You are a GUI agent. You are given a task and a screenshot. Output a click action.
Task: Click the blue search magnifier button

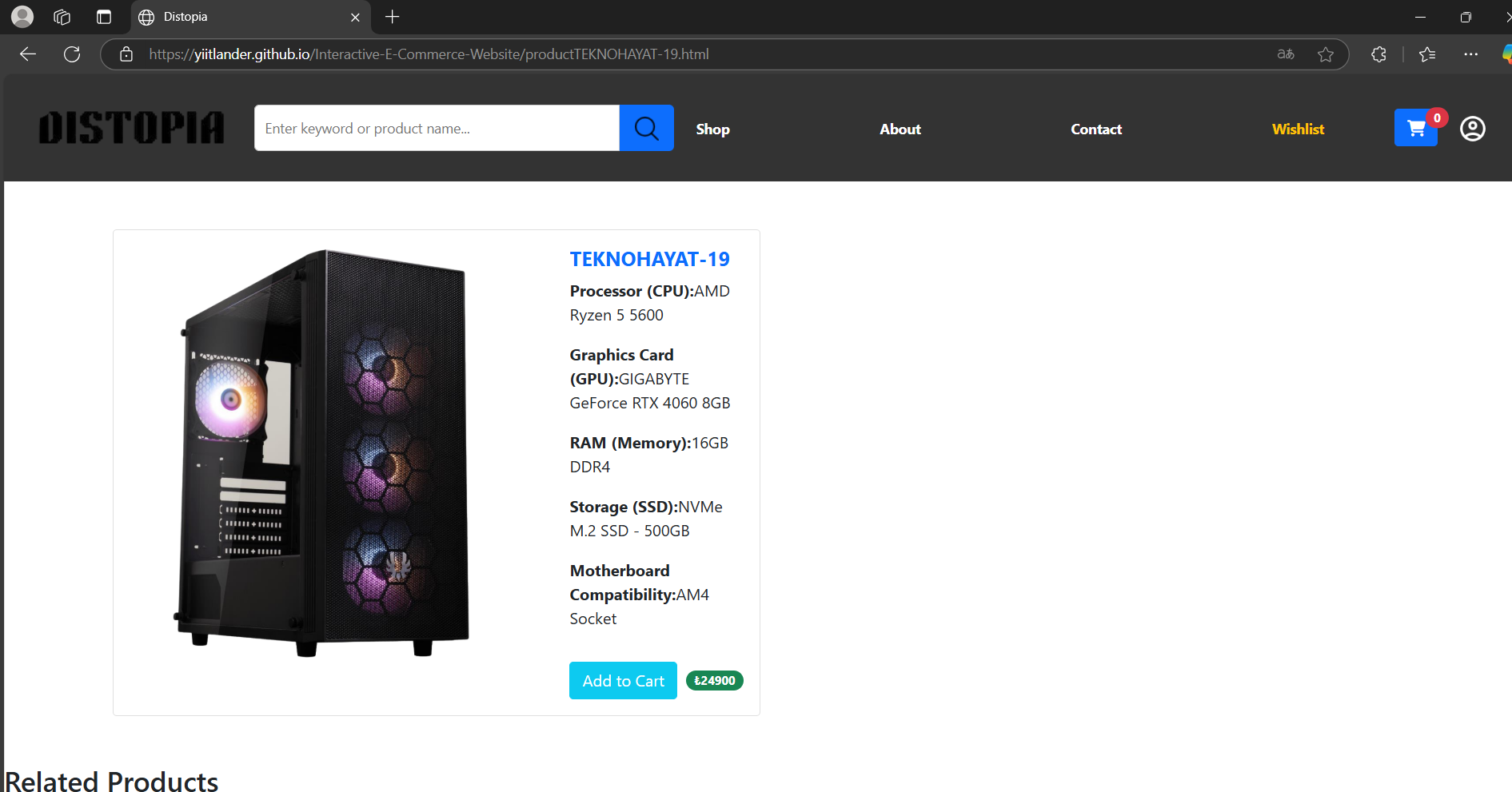(x=646, y=128)
